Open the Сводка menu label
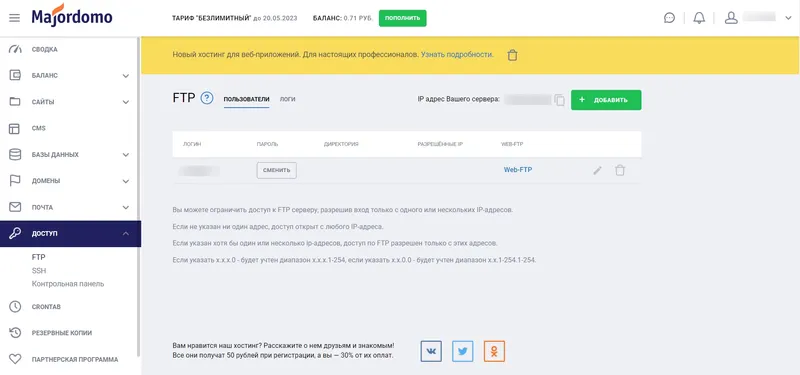800x375 pixels. [45, 49]
